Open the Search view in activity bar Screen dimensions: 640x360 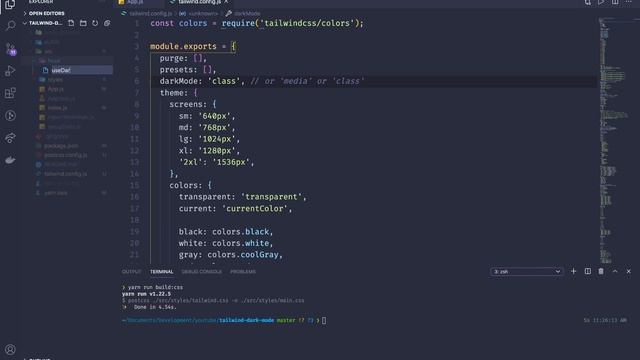click(10, 26)
